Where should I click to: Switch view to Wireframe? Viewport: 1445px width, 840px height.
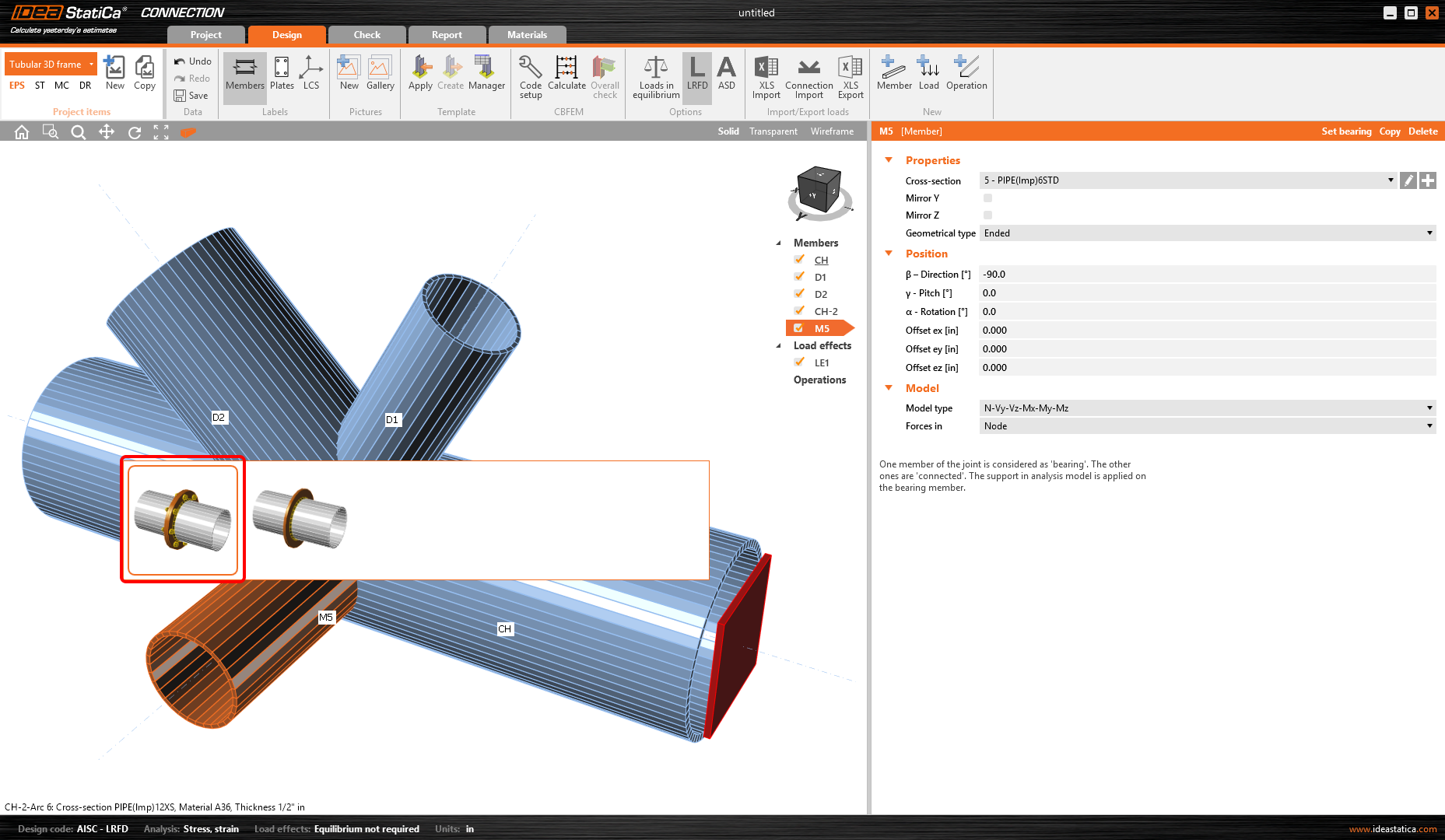tap(832, 131)
